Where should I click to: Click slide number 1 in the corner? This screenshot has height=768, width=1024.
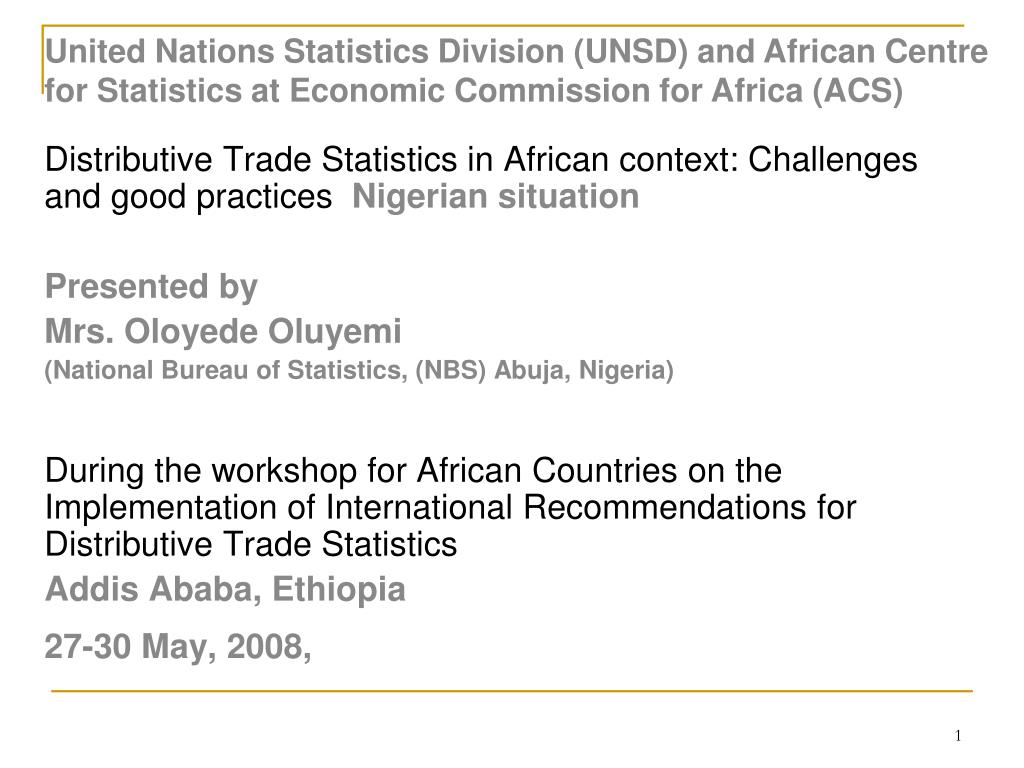click(958, 736)
